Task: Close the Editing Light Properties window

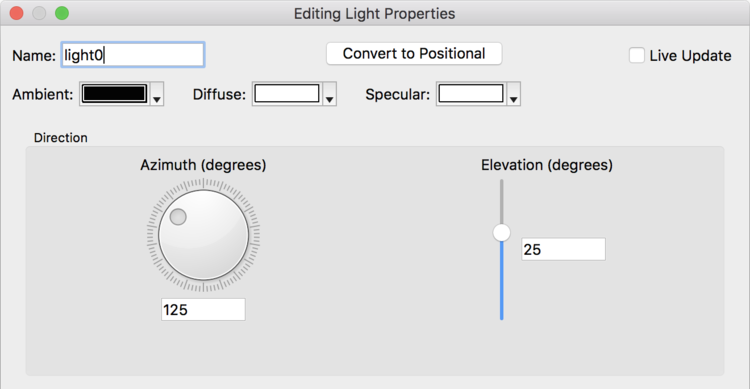Action: coord(17,13)
